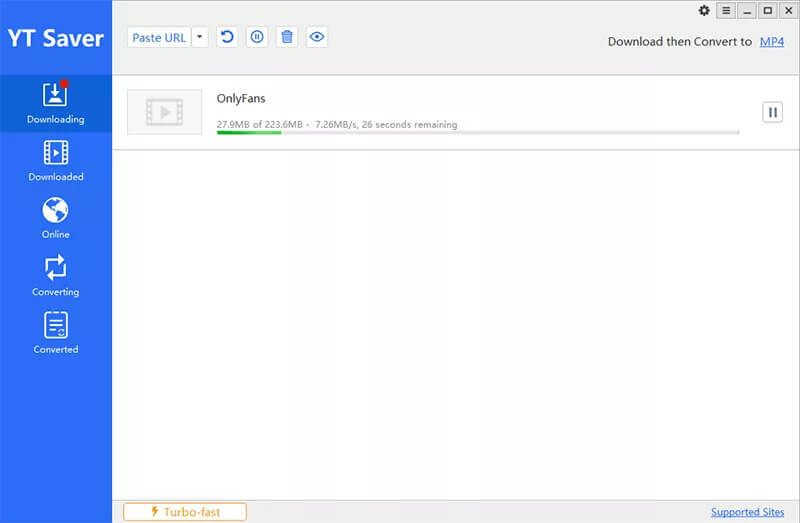Click the YT Saver logo text
800x523 pixels.
coord(55,39)
